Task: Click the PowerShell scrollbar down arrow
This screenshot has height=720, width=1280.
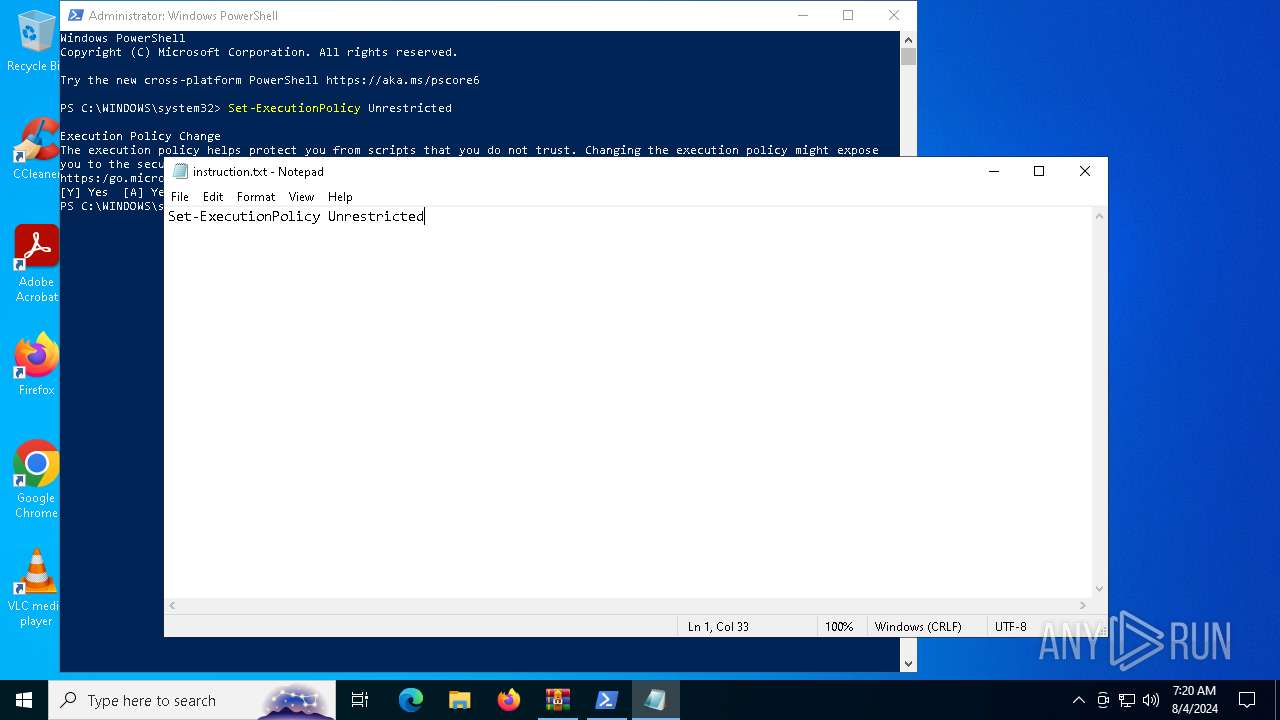Action: click(908, 663)
